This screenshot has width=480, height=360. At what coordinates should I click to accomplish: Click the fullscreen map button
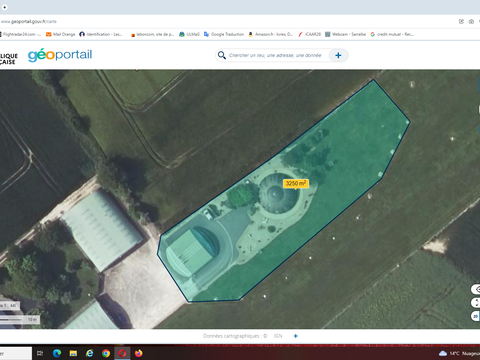(476, 303)
